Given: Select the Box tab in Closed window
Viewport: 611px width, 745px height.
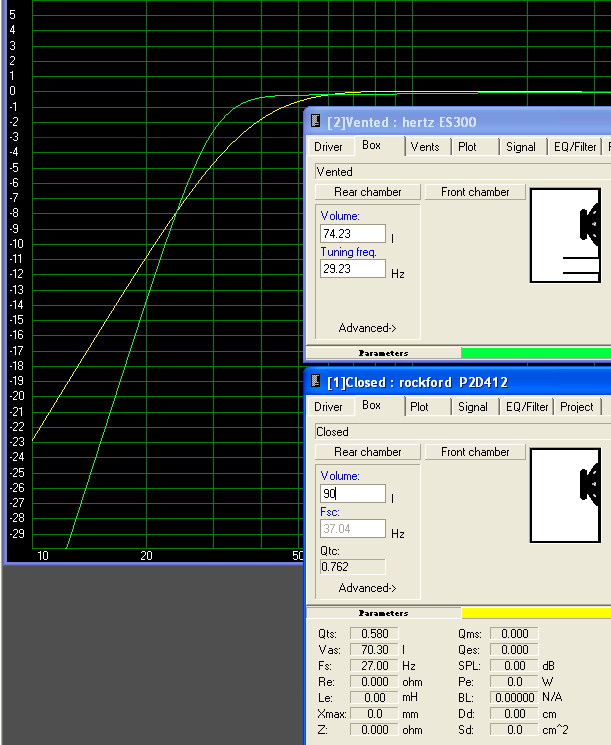Looking at the screenshot, I should click(x=372, y=405).
